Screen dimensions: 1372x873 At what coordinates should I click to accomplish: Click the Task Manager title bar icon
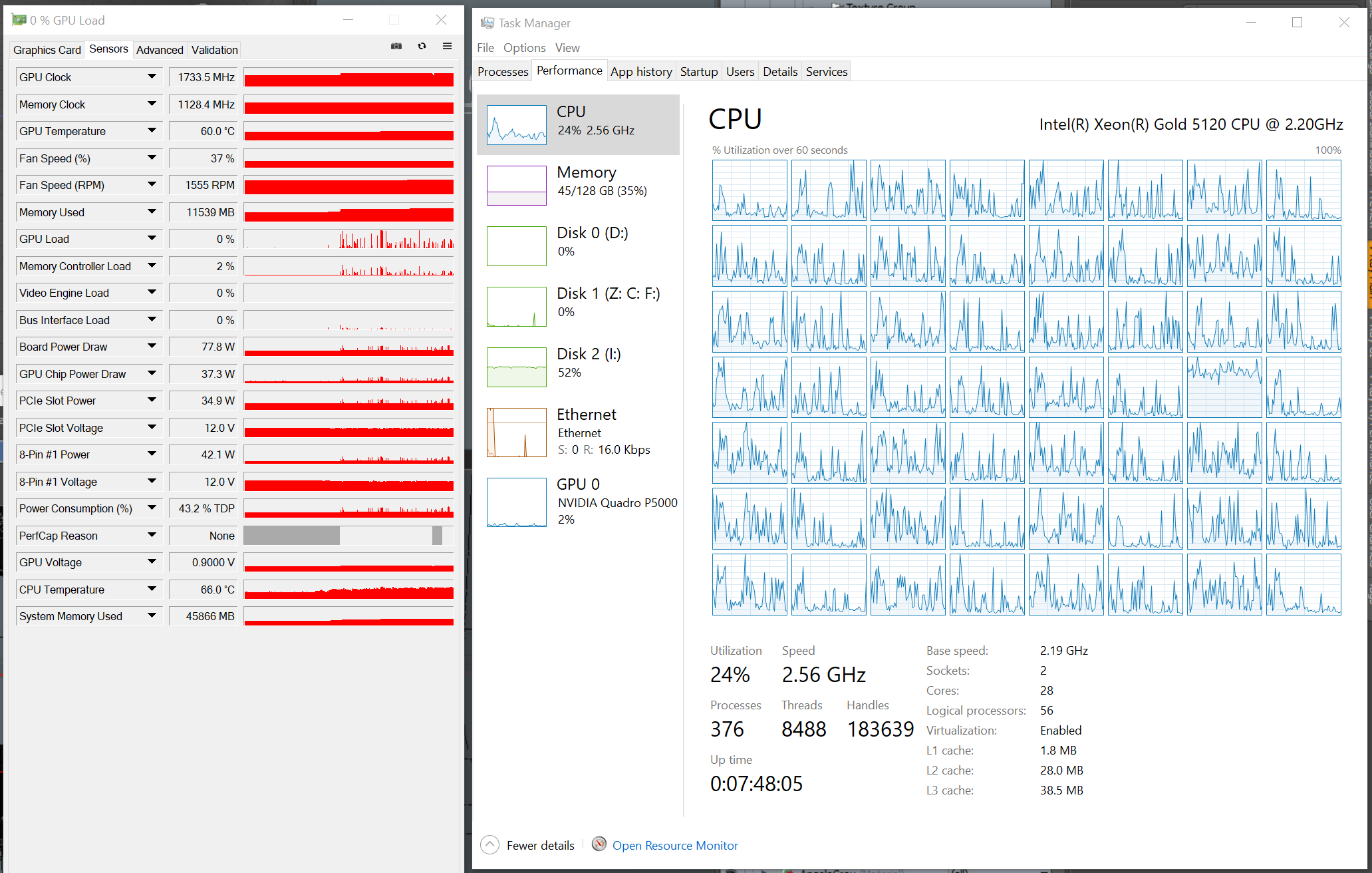point(487,23)
